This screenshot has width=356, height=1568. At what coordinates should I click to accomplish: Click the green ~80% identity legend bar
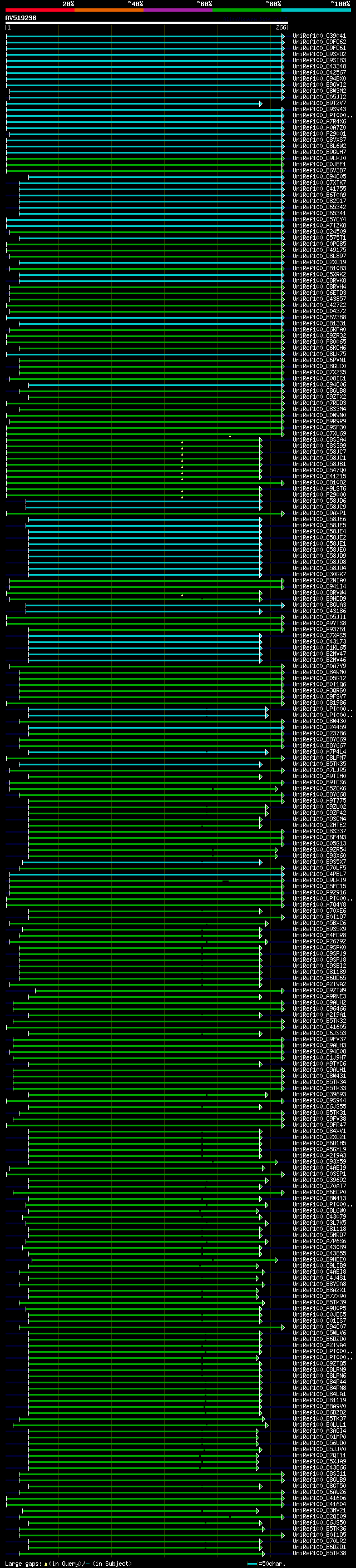point(246,10)
